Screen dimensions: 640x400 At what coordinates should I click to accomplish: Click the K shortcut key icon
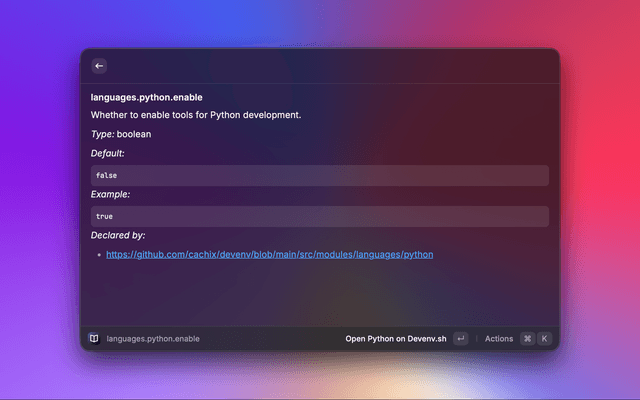click(544, 339)
